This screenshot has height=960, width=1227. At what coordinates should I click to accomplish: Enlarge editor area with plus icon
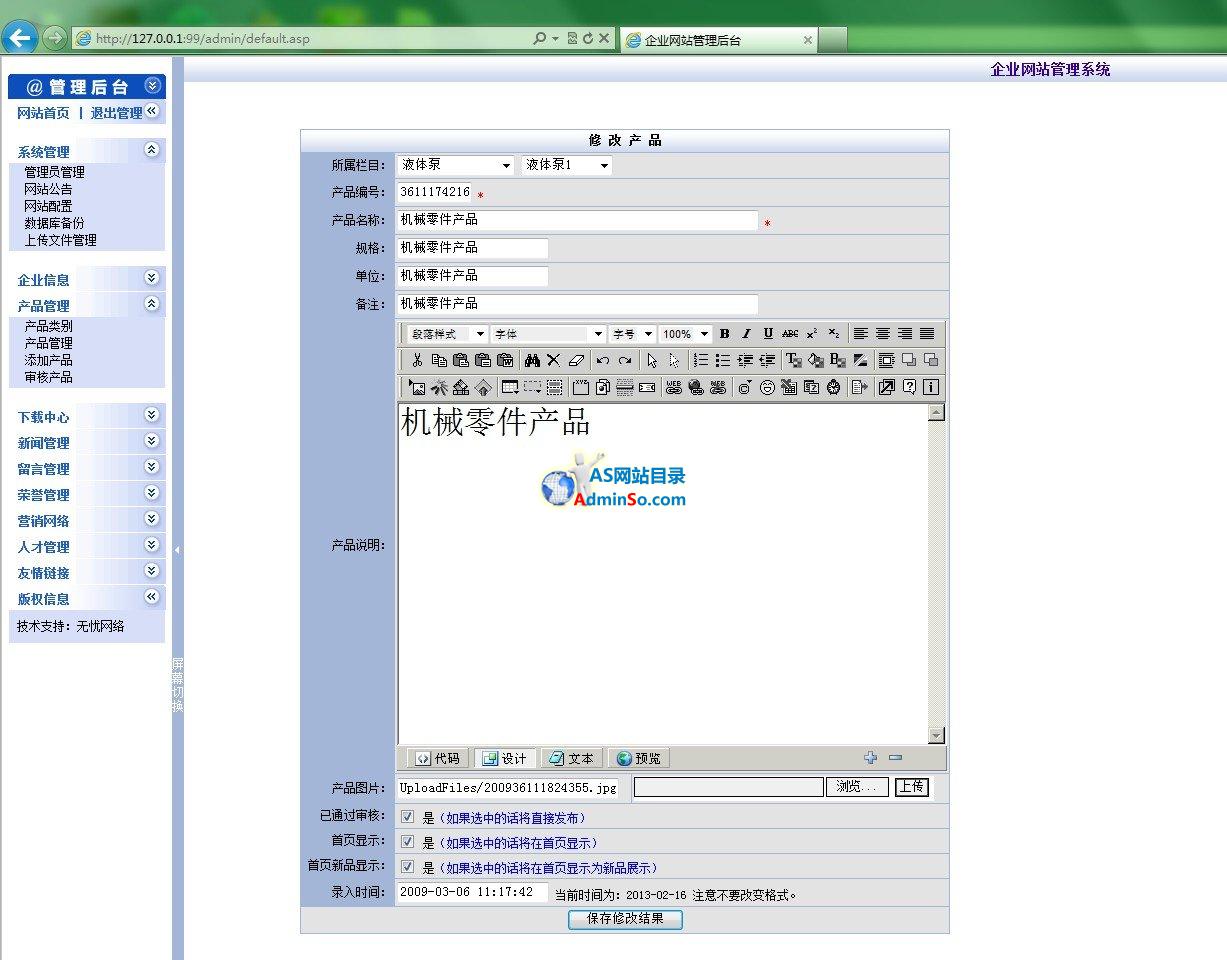(x=871, y=758)
